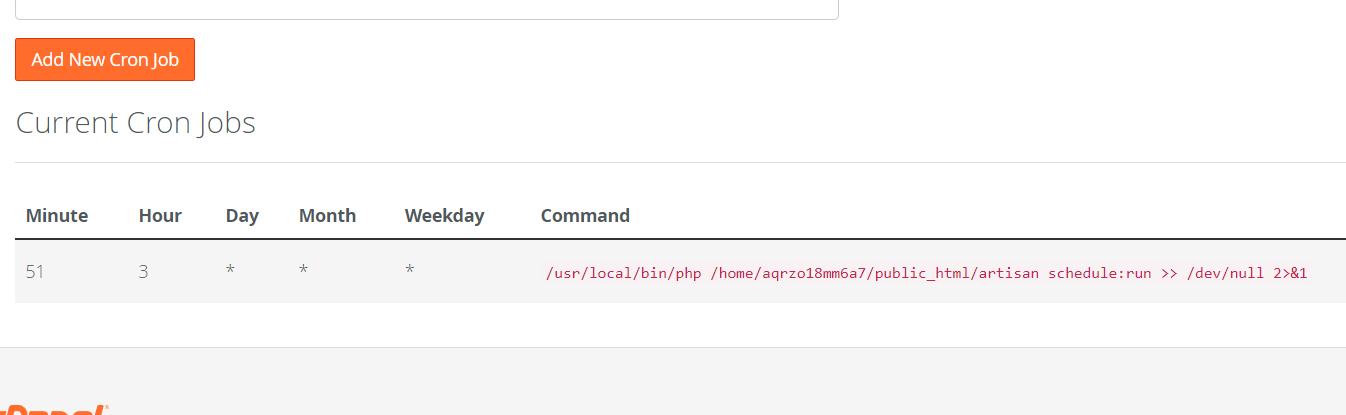Click the cron job table row background
The height and width of the screenshot is (415, 1346).
(680, 271)
